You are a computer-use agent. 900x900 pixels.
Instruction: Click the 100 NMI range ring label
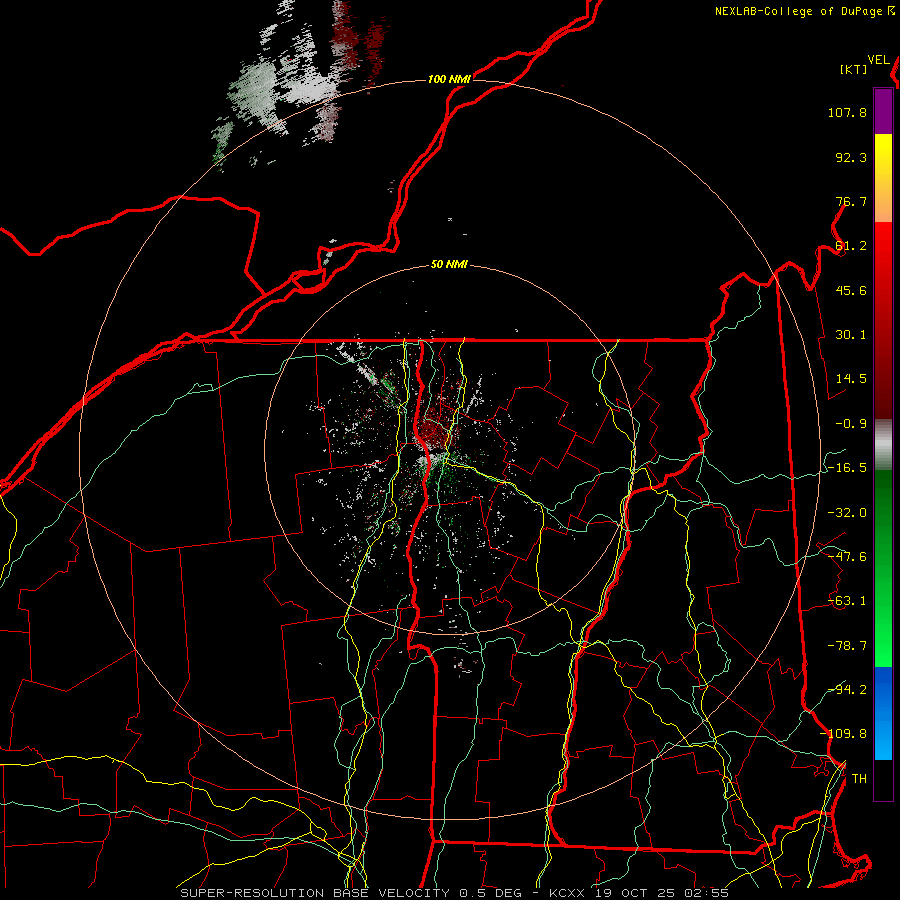pos(449,79)
